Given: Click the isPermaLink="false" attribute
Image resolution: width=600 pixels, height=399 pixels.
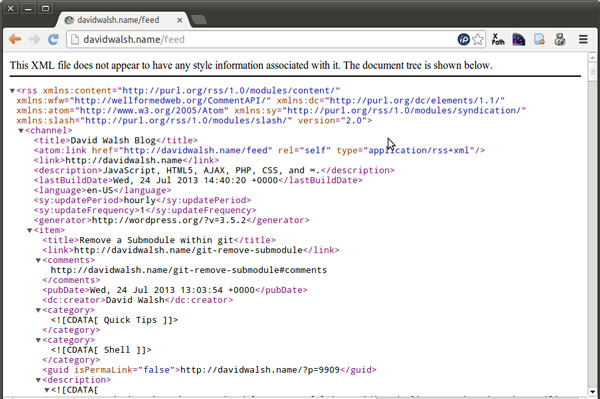Looking at the screenshot, I should [124, 370].
